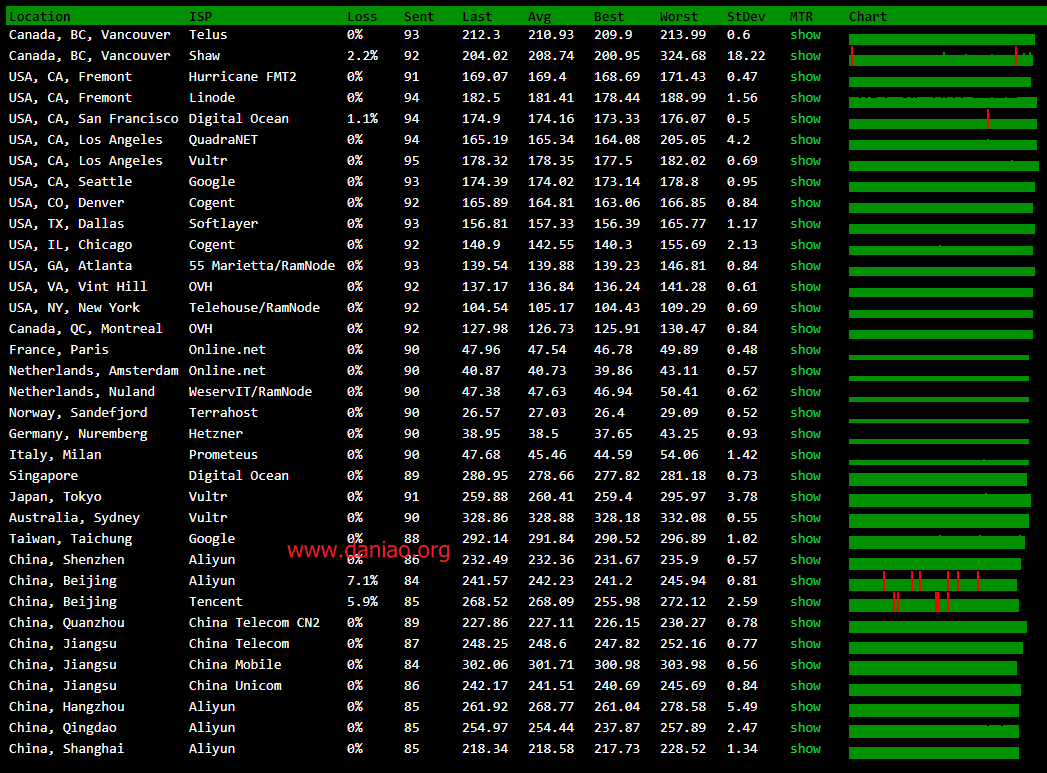Select the 2.2% loss value for Shaw

(x=362, y=55)
